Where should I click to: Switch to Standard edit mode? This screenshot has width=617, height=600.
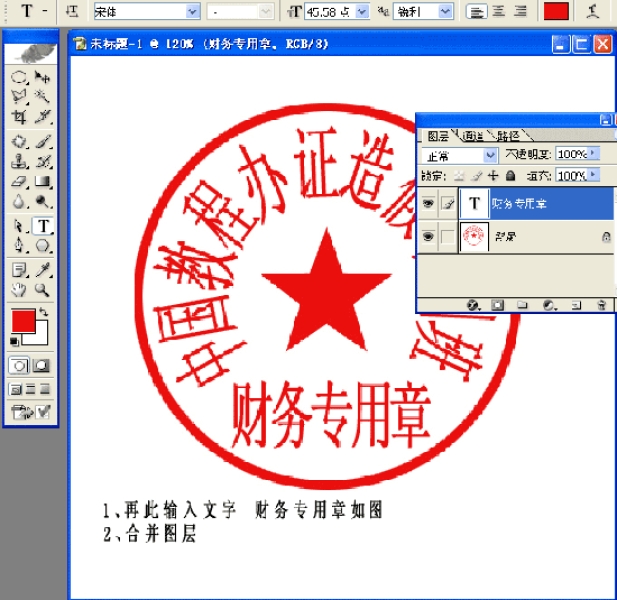coord(18,366)
